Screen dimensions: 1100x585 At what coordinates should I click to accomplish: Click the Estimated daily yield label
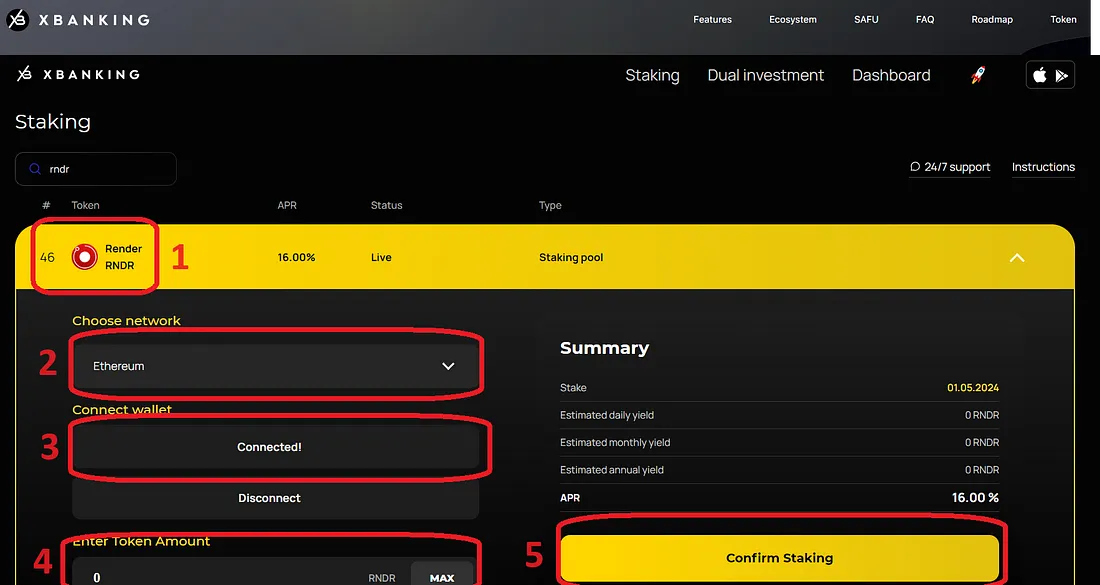[x=607, y=415]
